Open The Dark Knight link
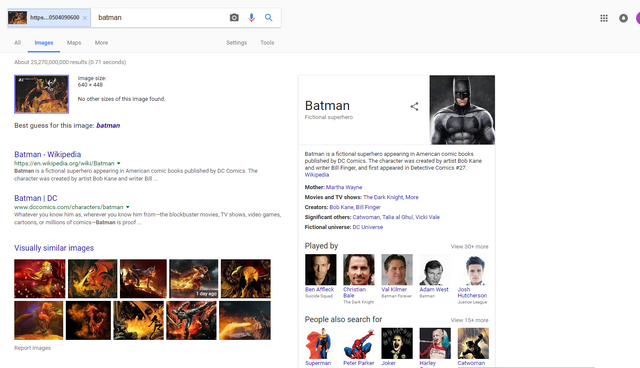This screenshot has width=640, height=368. tap(383, 197)
